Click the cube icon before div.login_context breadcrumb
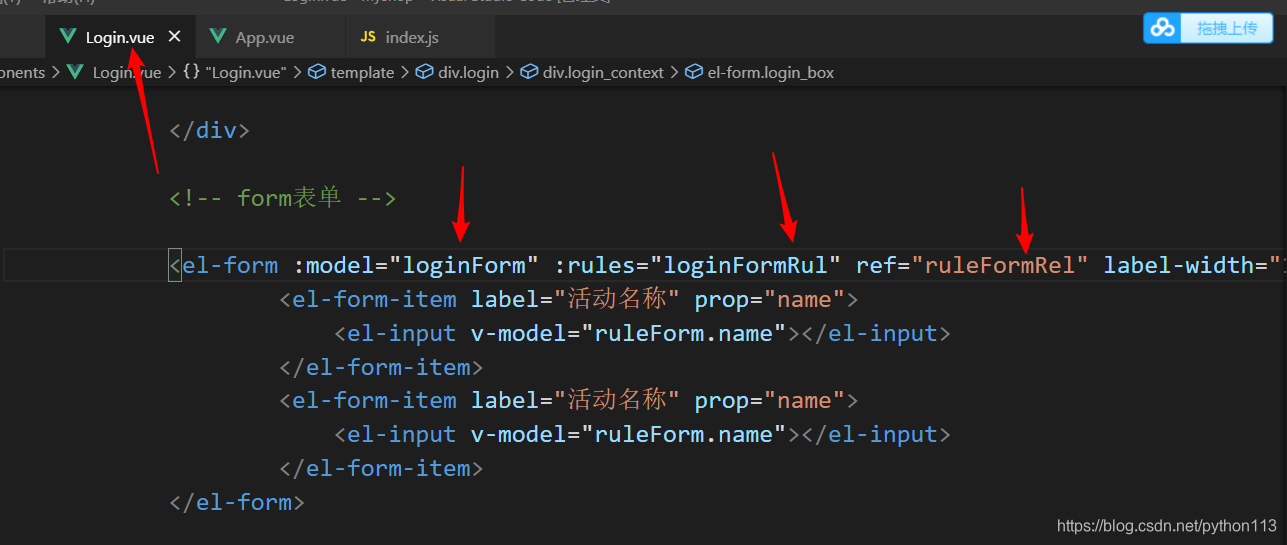Screen dimensions: 1287x545 (x=529, y=72)
